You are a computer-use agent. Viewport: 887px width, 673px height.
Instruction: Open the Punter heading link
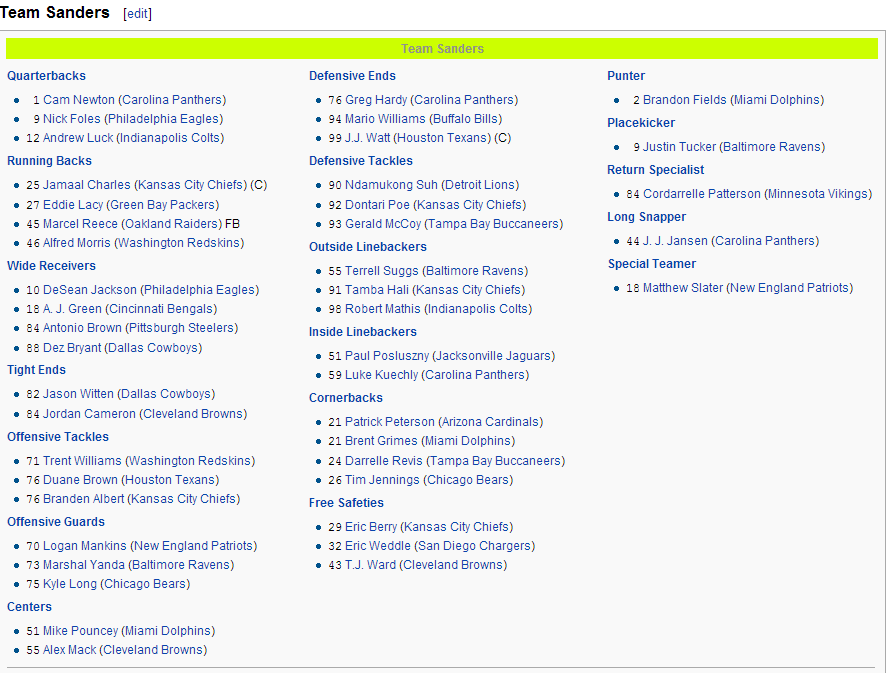pyautogui.click(x=626, y=76)
